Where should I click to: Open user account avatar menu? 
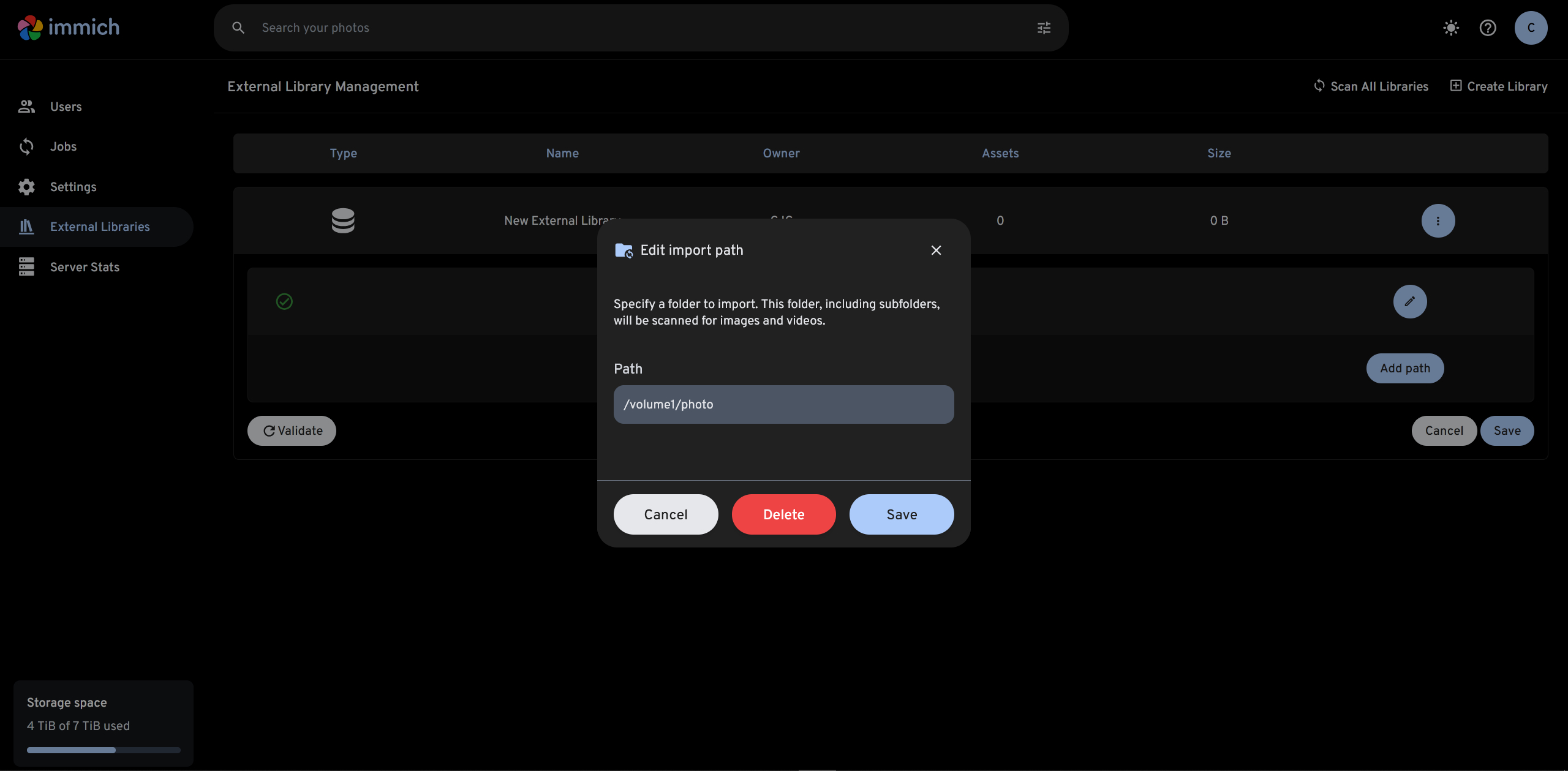coord(1531,28)
